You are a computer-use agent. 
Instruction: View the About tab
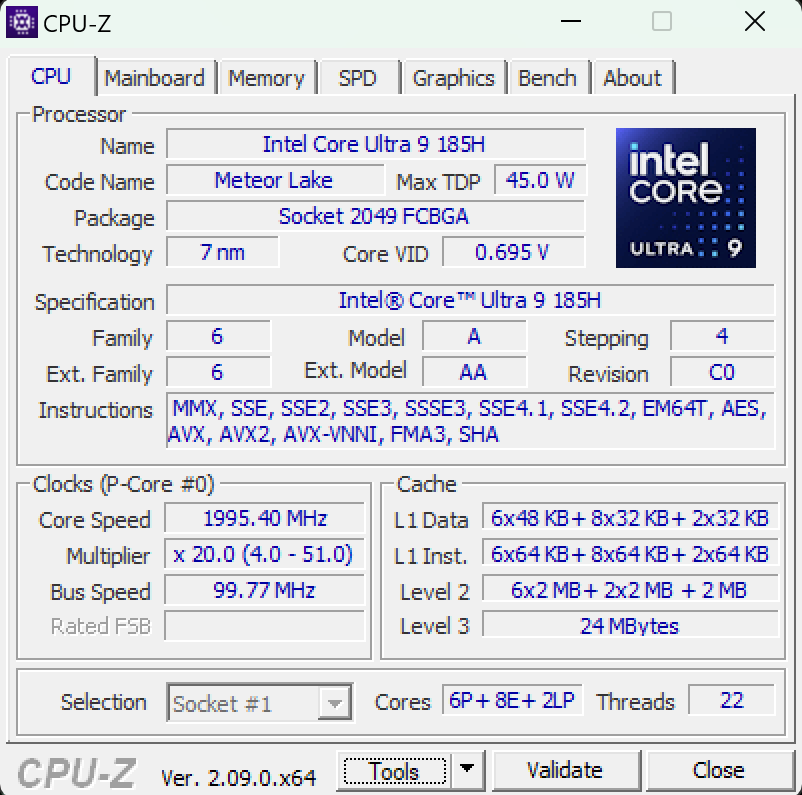[x=633, y=77]
